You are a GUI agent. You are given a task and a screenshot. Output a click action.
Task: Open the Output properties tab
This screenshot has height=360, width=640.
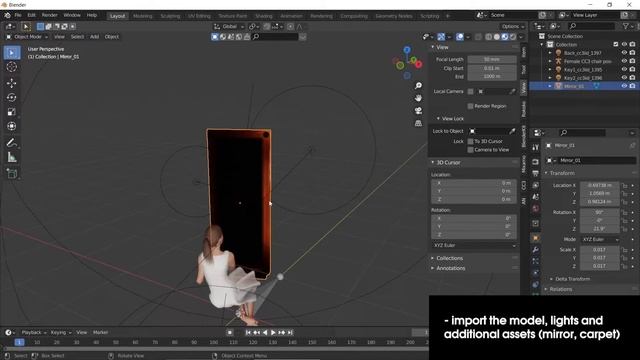tap(536, 173)
